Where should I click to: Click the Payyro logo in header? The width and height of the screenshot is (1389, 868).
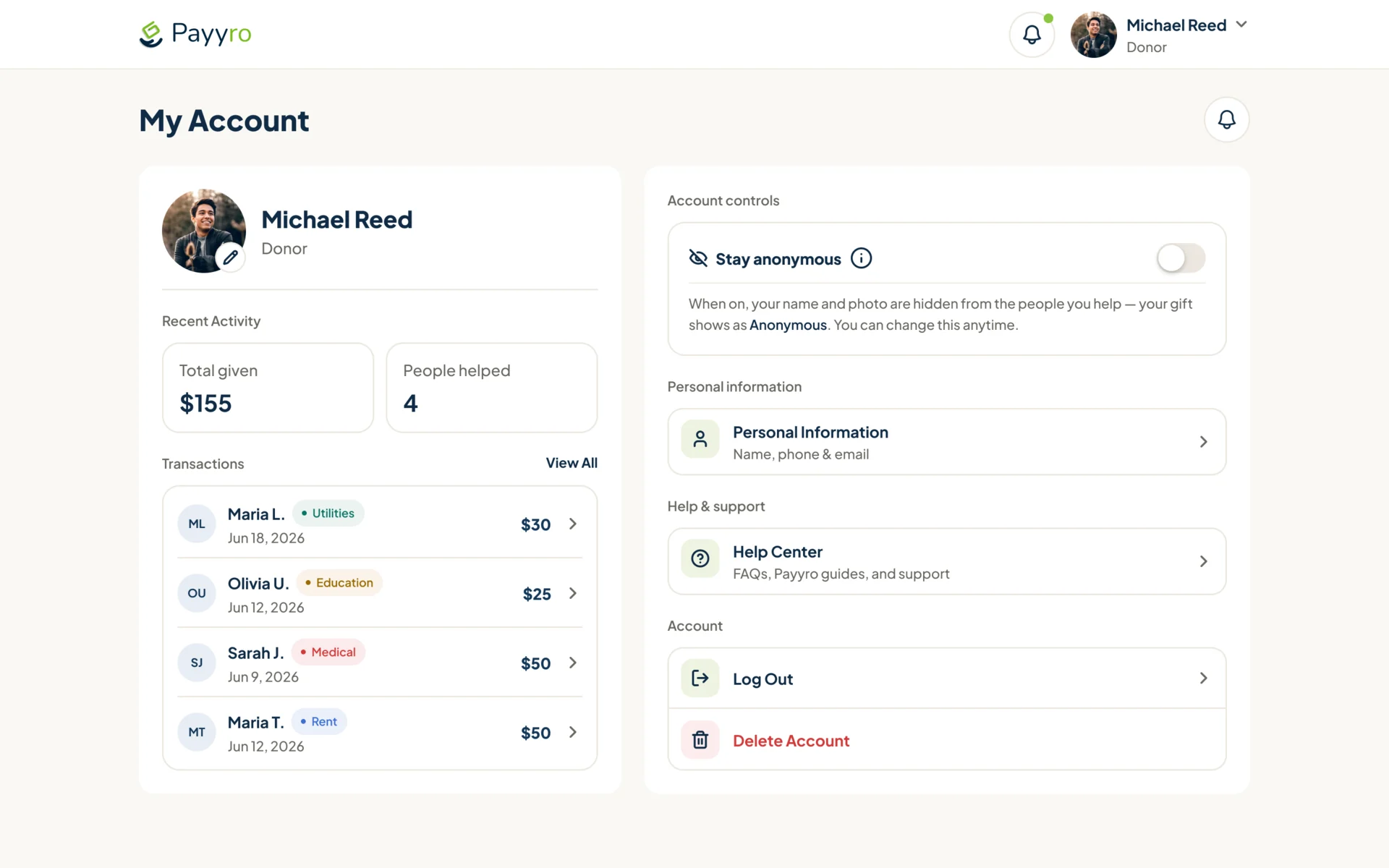tap(195, 34)
